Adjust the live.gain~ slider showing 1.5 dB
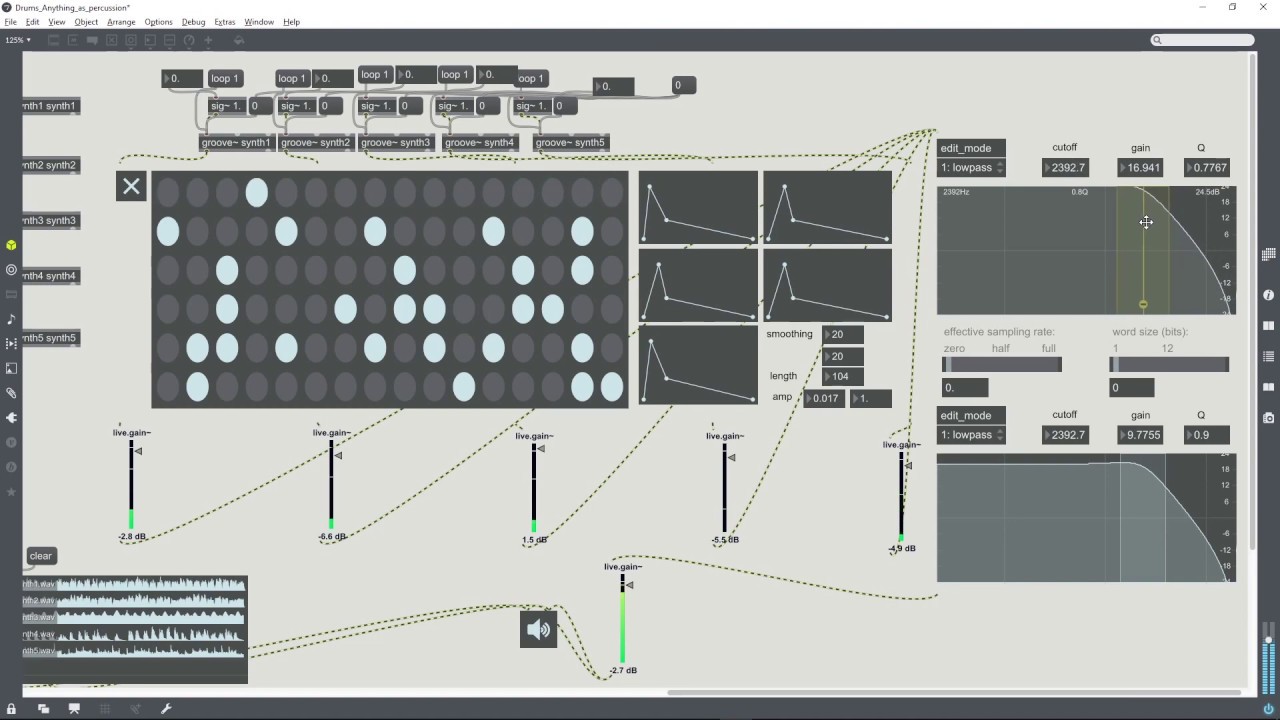Image resolution: width=1280 pixels, height=720 pixels. 535,488
